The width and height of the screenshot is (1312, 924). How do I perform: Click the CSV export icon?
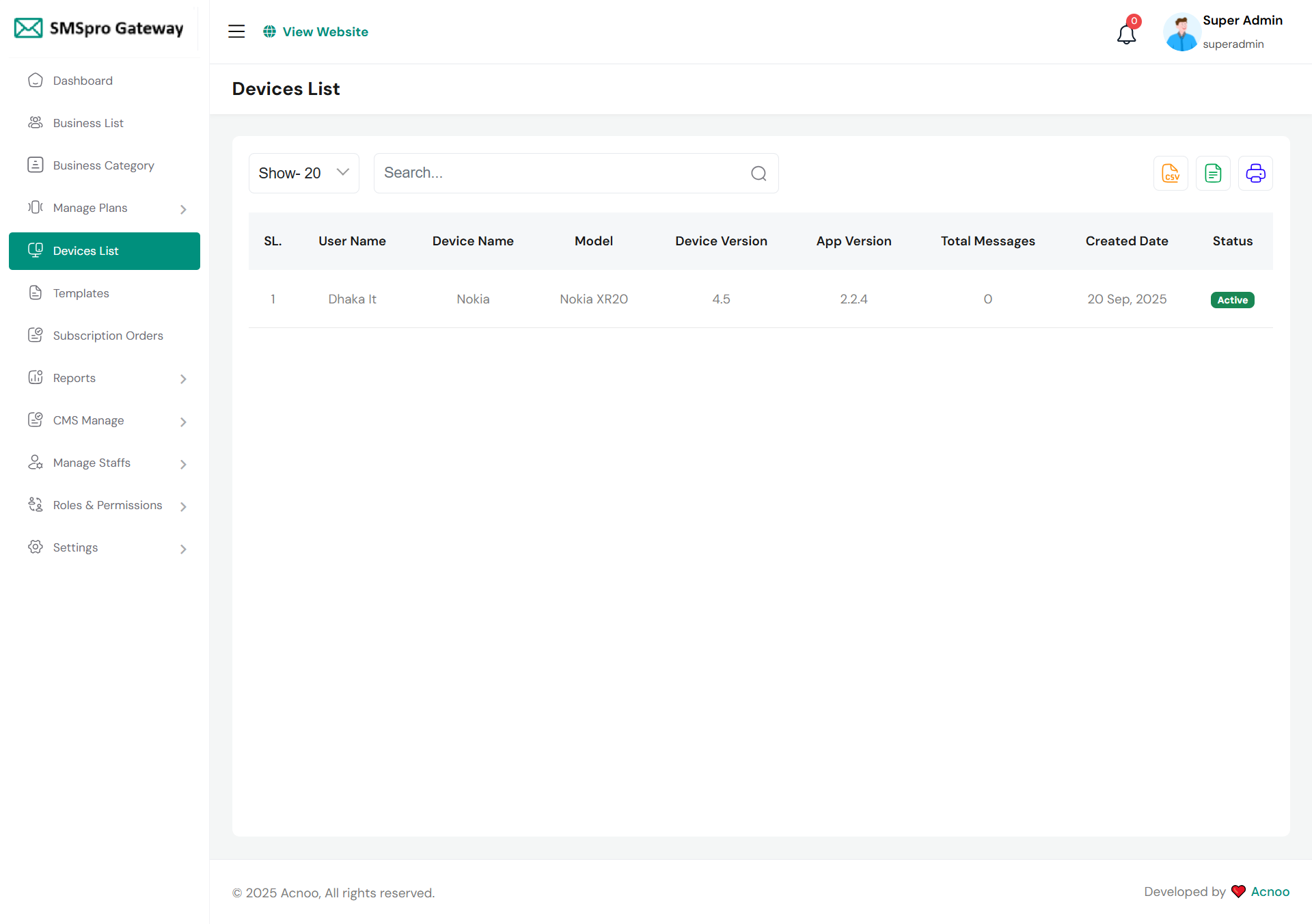click(x=1171, y=174)
